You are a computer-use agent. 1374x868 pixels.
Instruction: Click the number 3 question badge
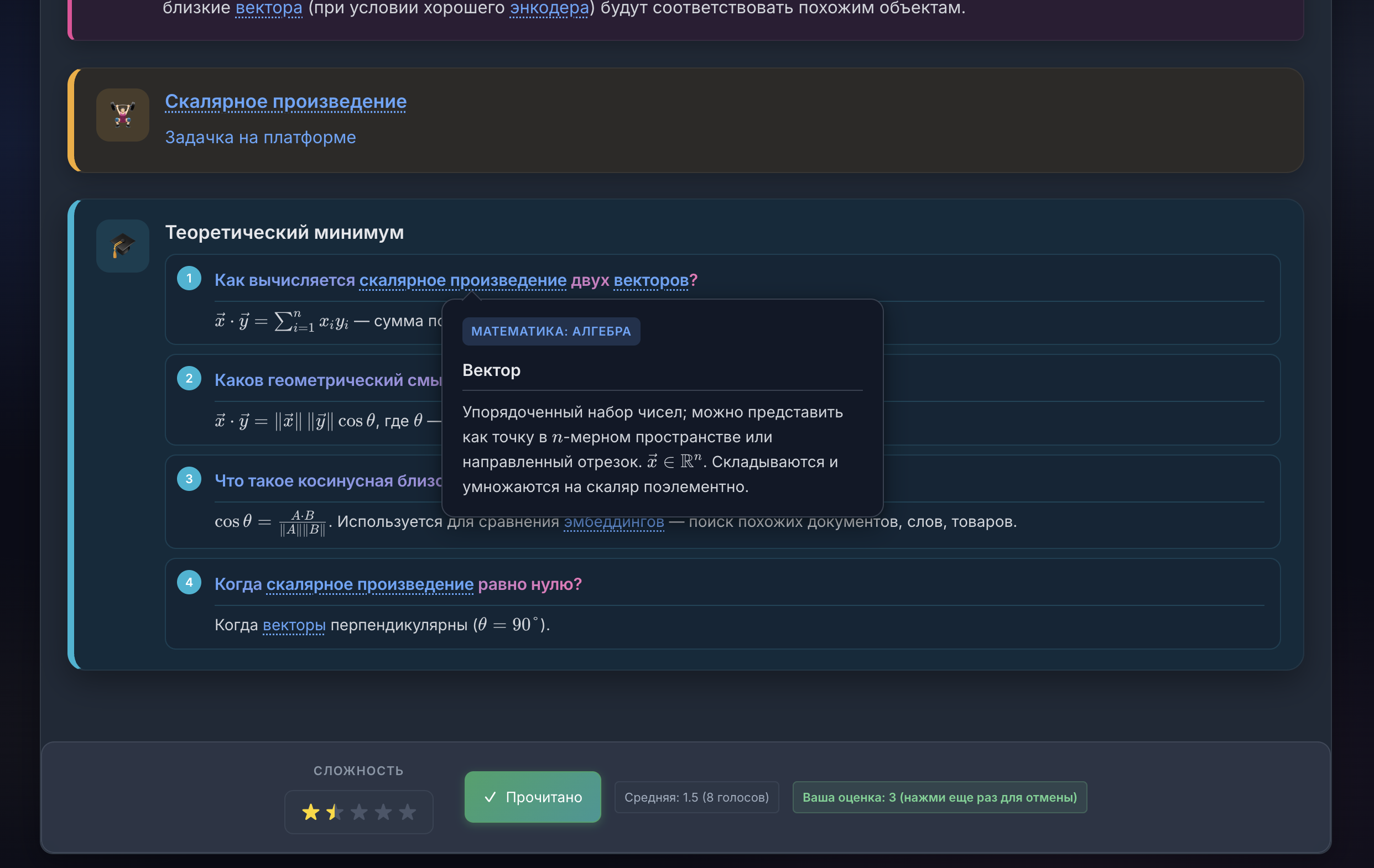189,479
